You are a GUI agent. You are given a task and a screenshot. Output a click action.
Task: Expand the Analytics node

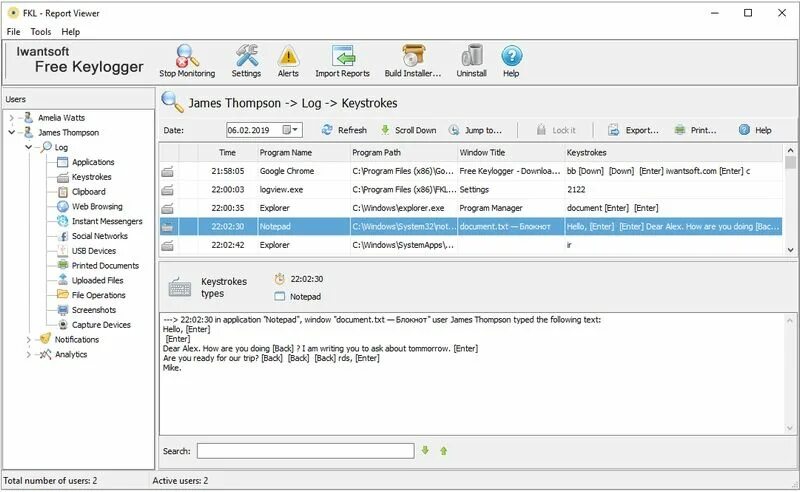click(29, 355)
